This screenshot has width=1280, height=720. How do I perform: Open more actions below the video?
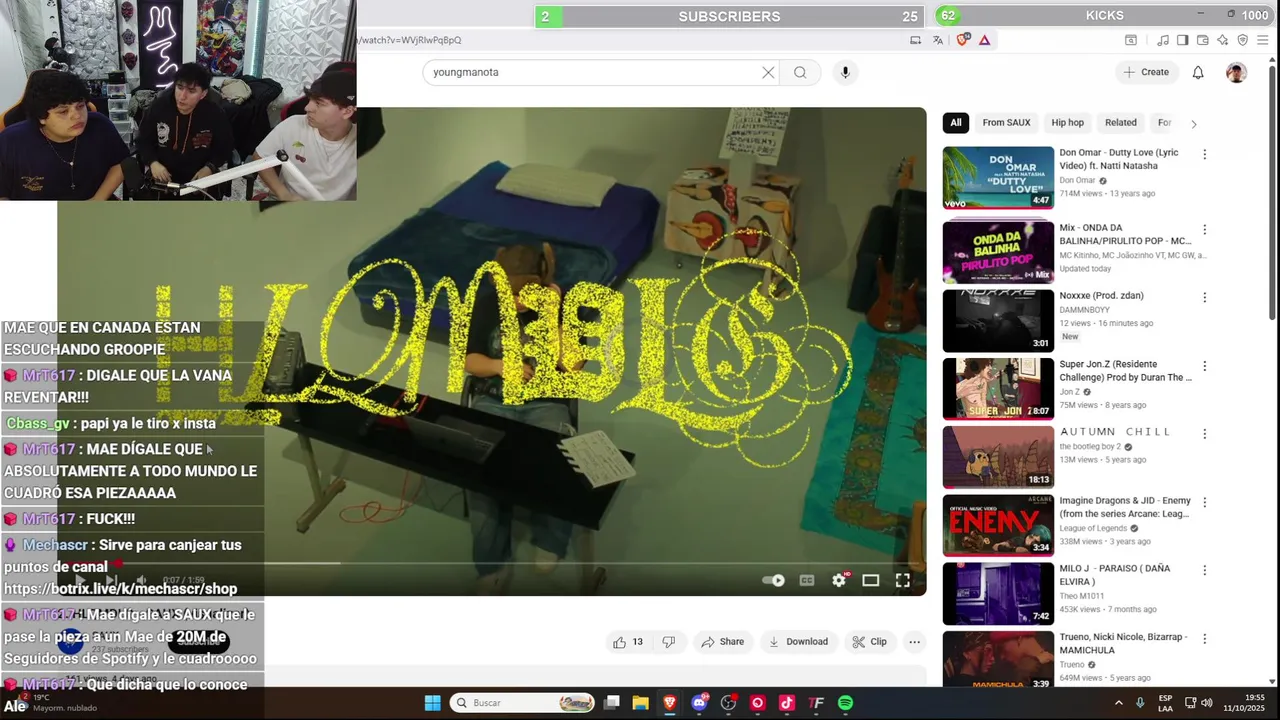pyautogui.click(x=914, y=642)
